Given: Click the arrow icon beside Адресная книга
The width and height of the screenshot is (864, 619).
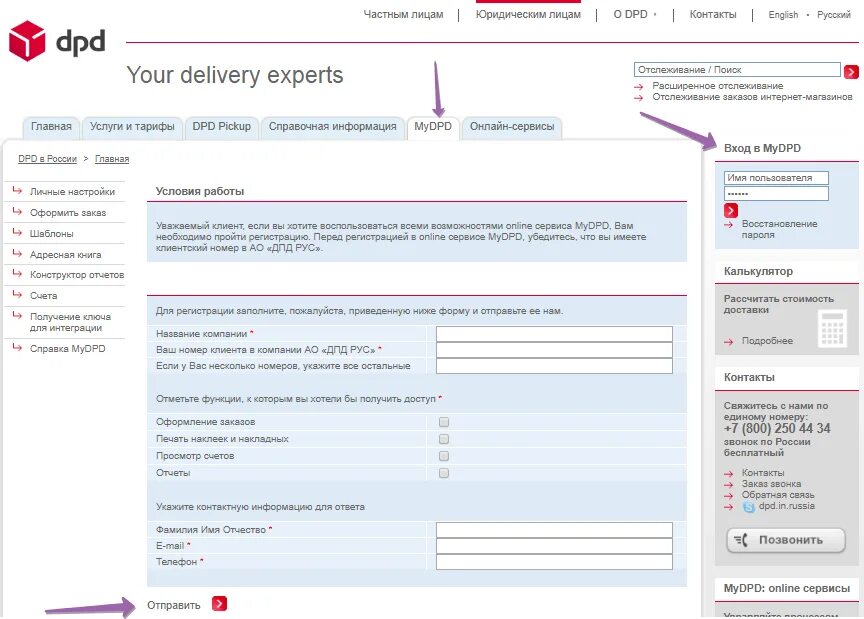Looking at the screenshot, I should pyautogui.click(x=17, y=254).
